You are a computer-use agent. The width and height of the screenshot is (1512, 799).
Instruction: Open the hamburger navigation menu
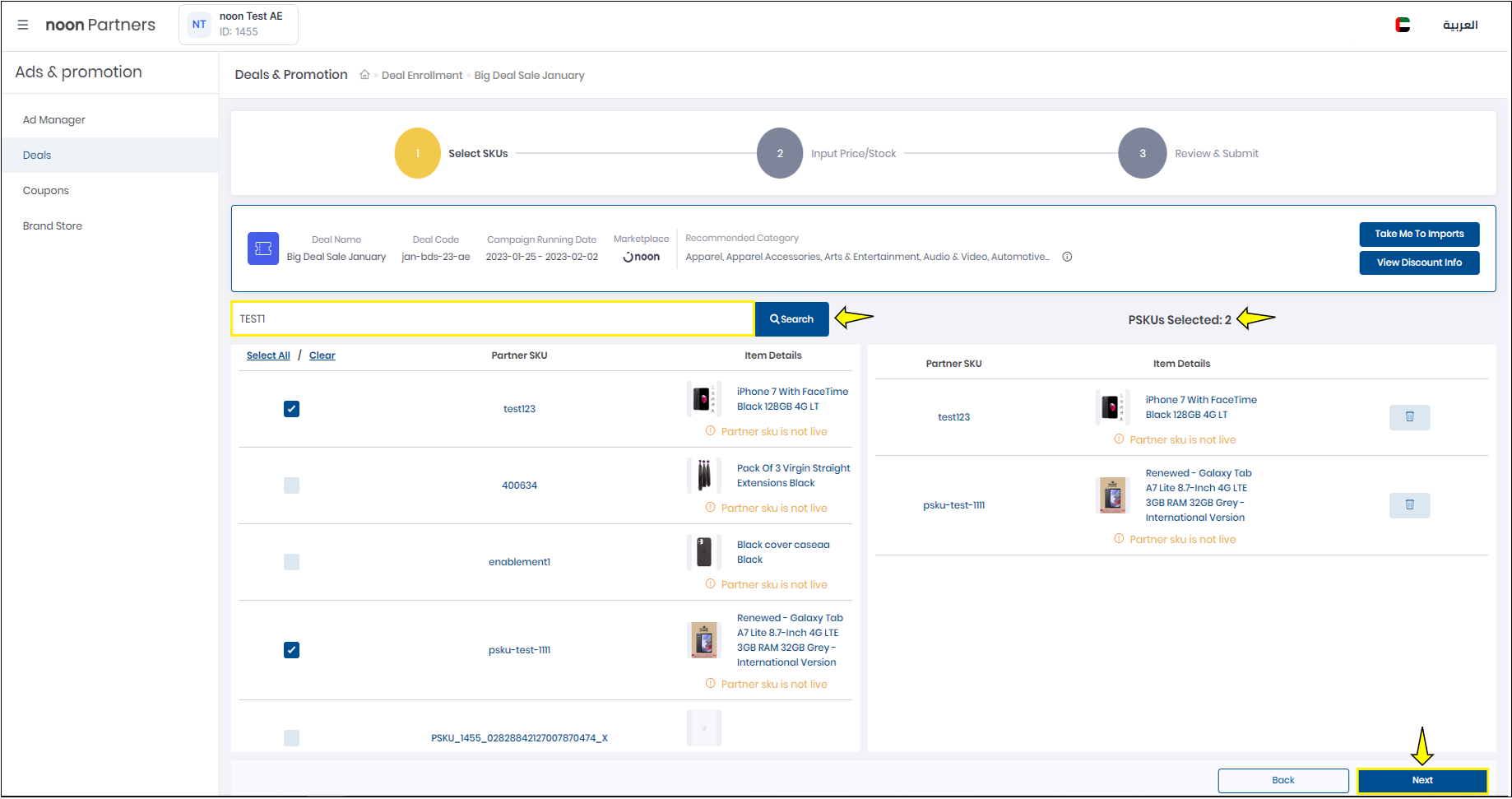(x=23, y=25)
